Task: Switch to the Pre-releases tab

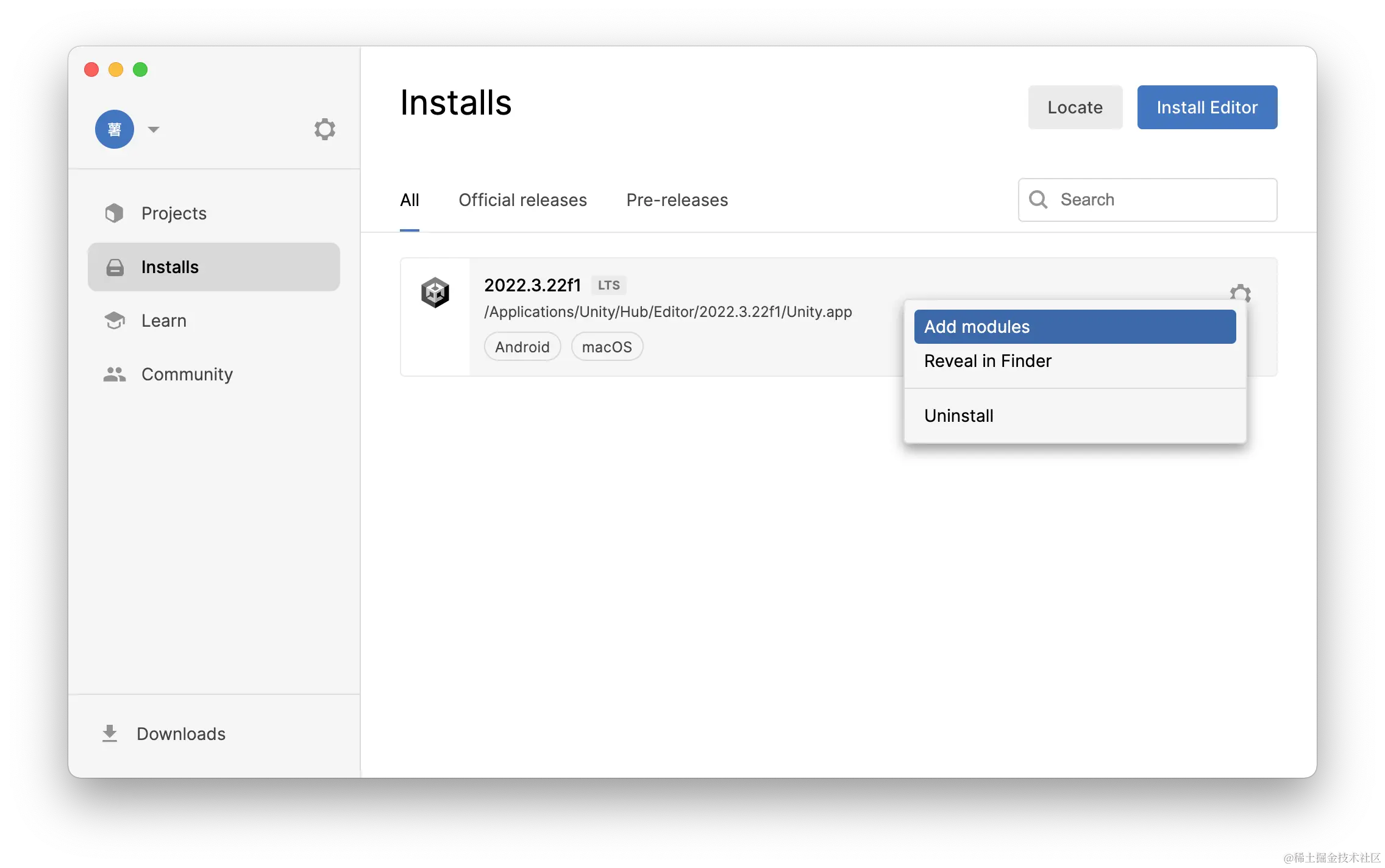Action: 677,200
